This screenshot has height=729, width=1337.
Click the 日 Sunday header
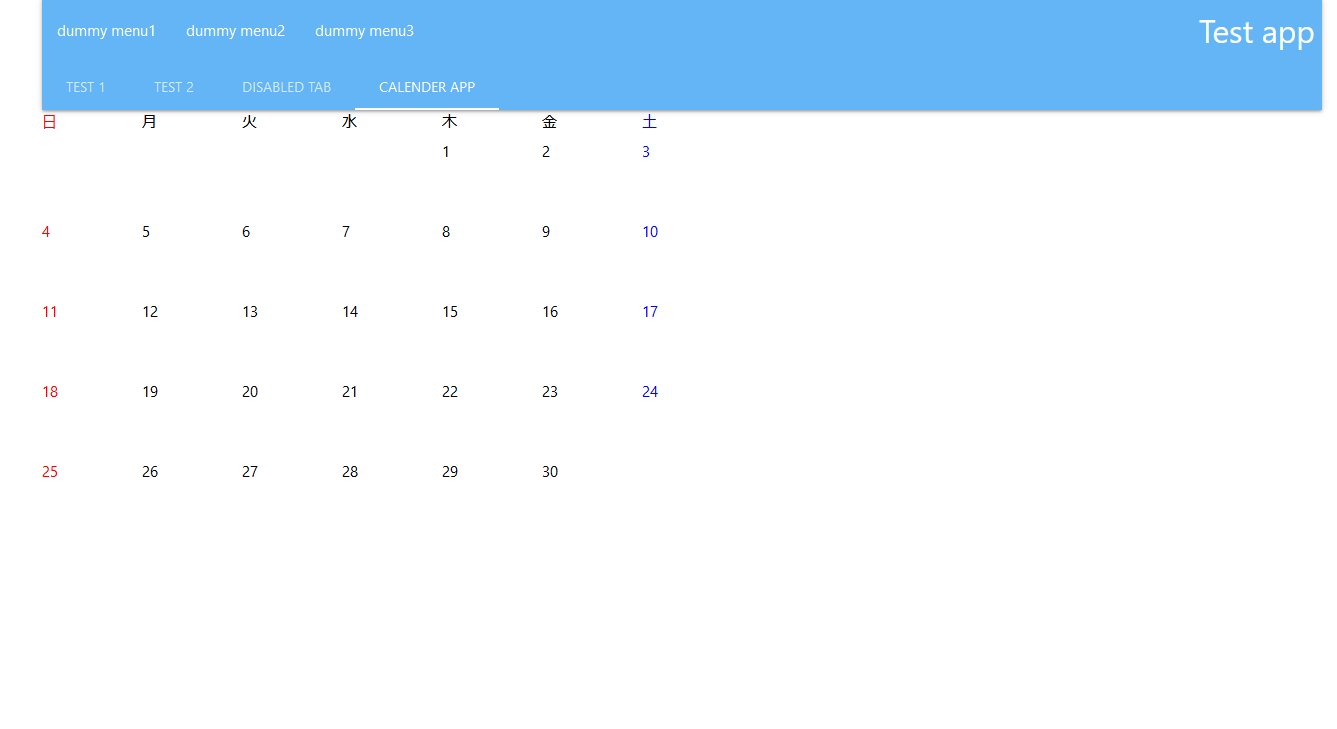pos(49,122)
